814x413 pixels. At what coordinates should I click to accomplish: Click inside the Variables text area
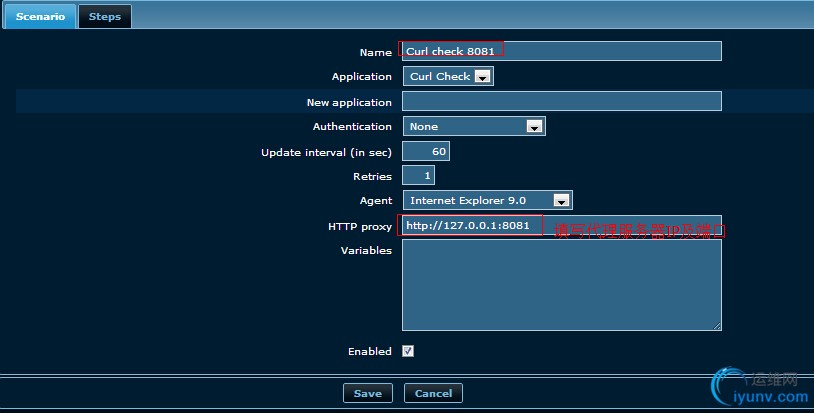click(562, 285)
